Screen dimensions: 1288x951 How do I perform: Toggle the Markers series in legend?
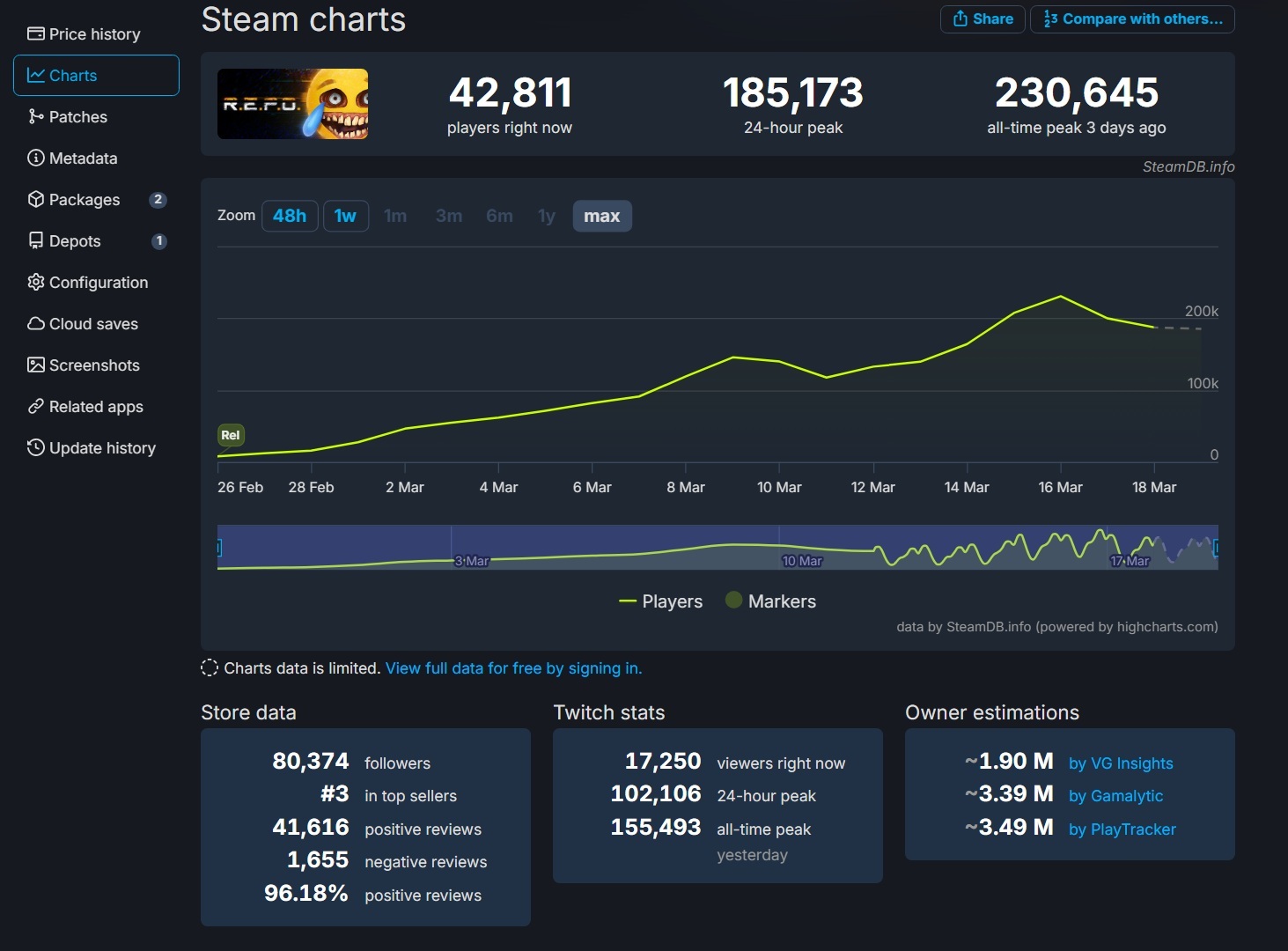click(x=770, y=601)
